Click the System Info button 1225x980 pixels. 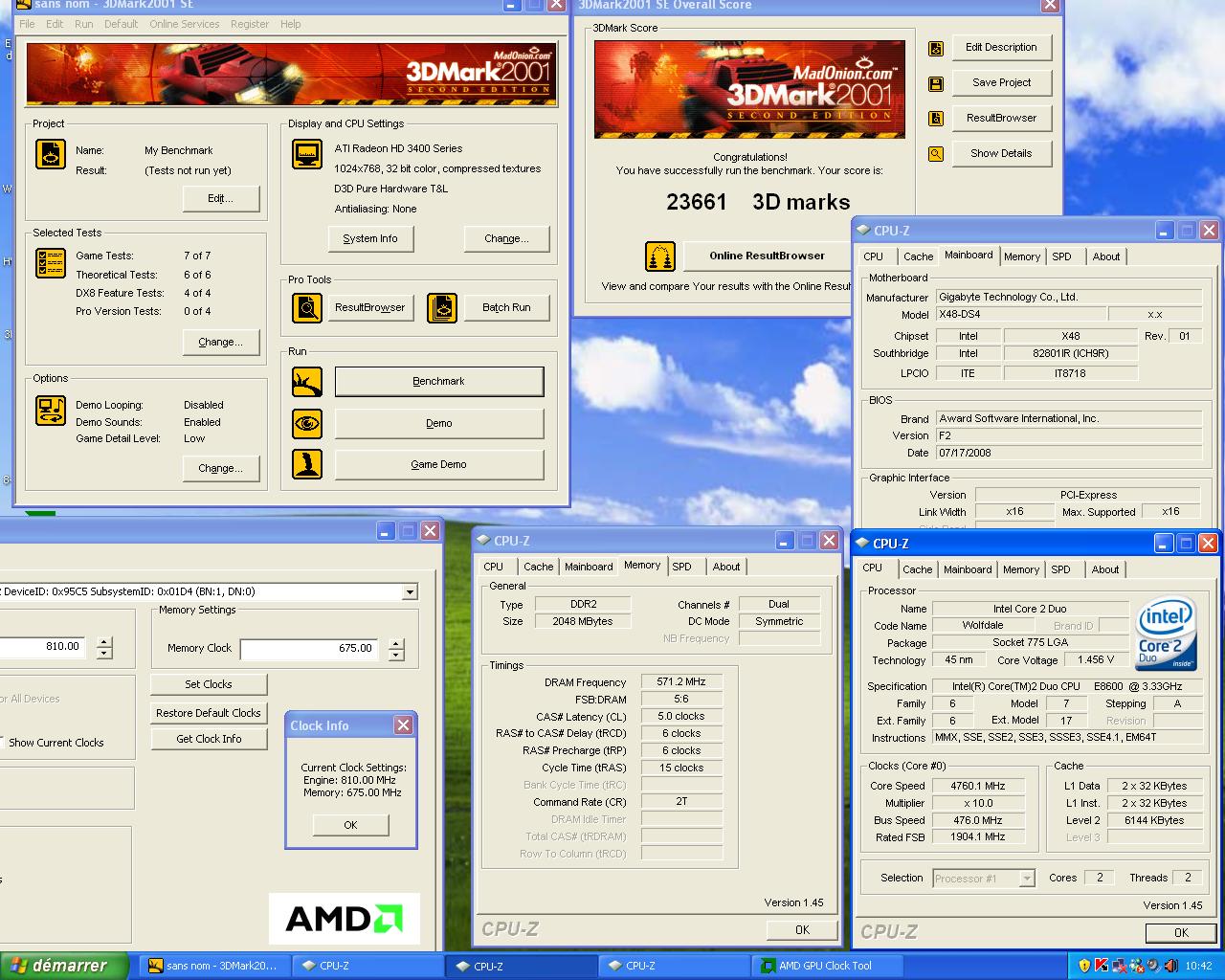tap(370, 238)
